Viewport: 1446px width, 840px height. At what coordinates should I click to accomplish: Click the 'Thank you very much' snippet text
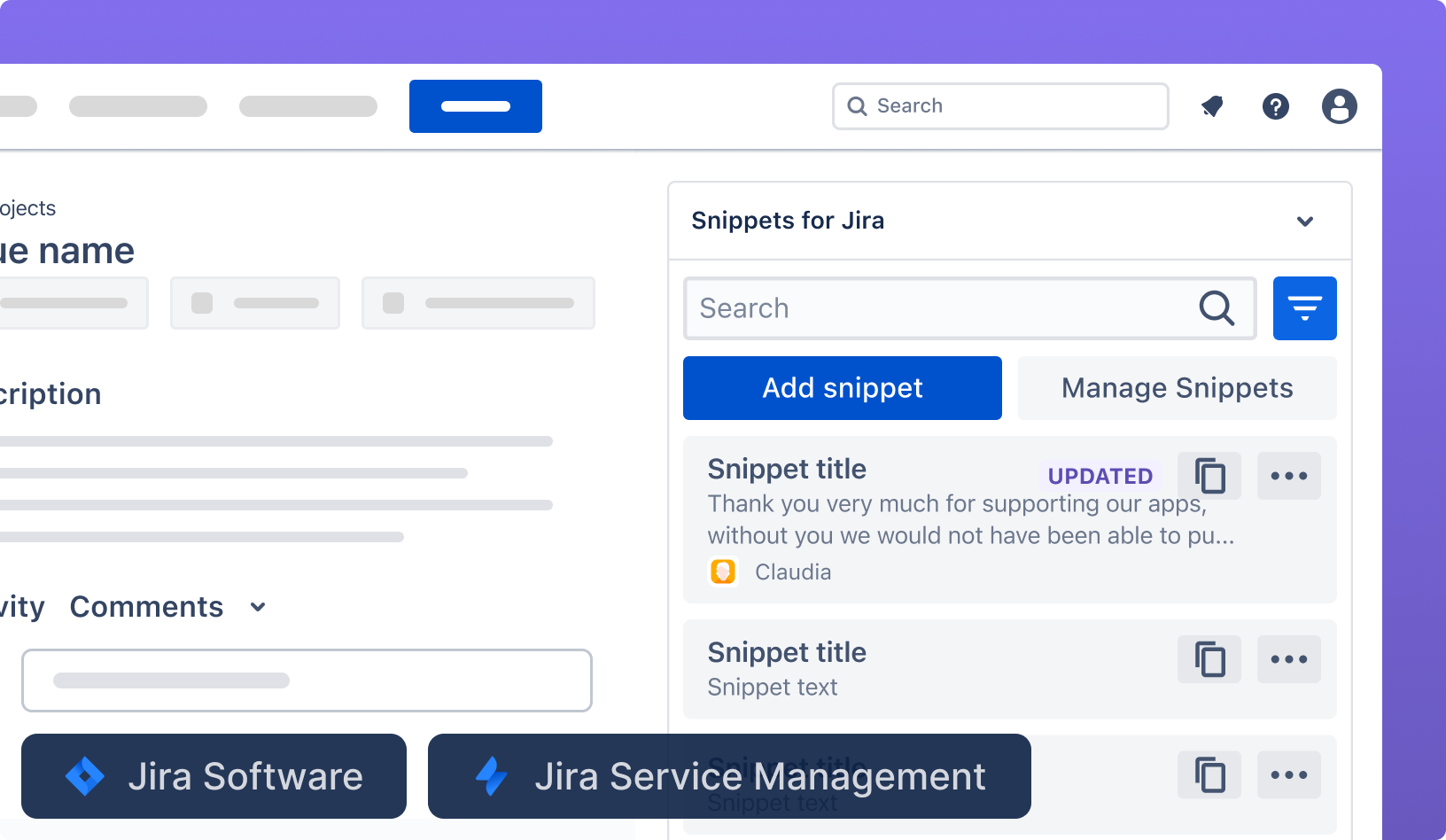pos(971,519)
